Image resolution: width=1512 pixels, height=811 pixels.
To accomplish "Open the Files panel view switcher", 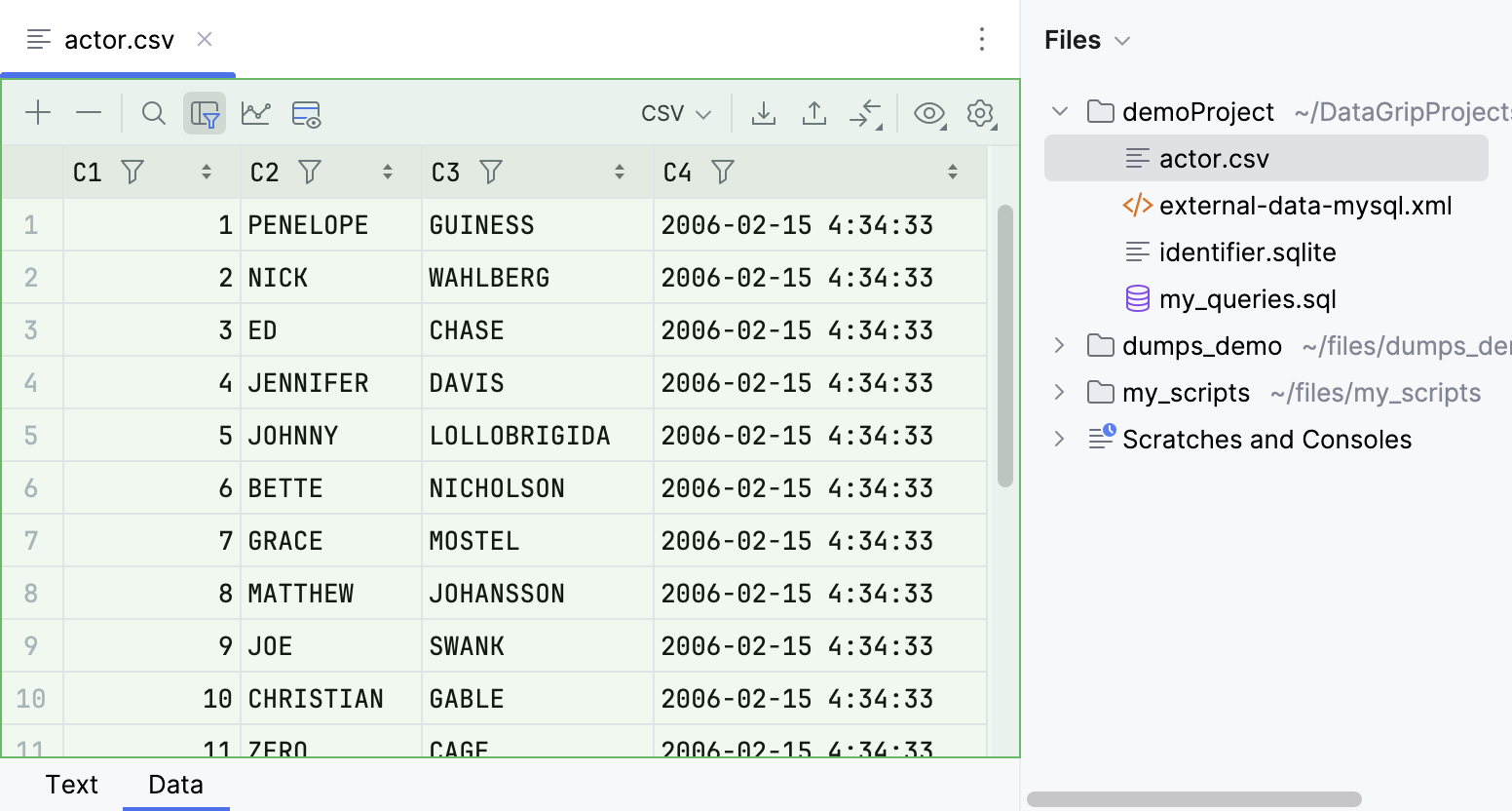I will click(1120, 40).
